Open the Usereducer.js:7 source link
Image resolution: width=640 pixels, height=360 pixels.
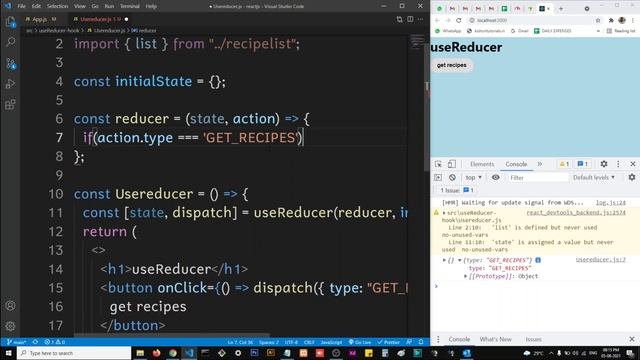600,260
